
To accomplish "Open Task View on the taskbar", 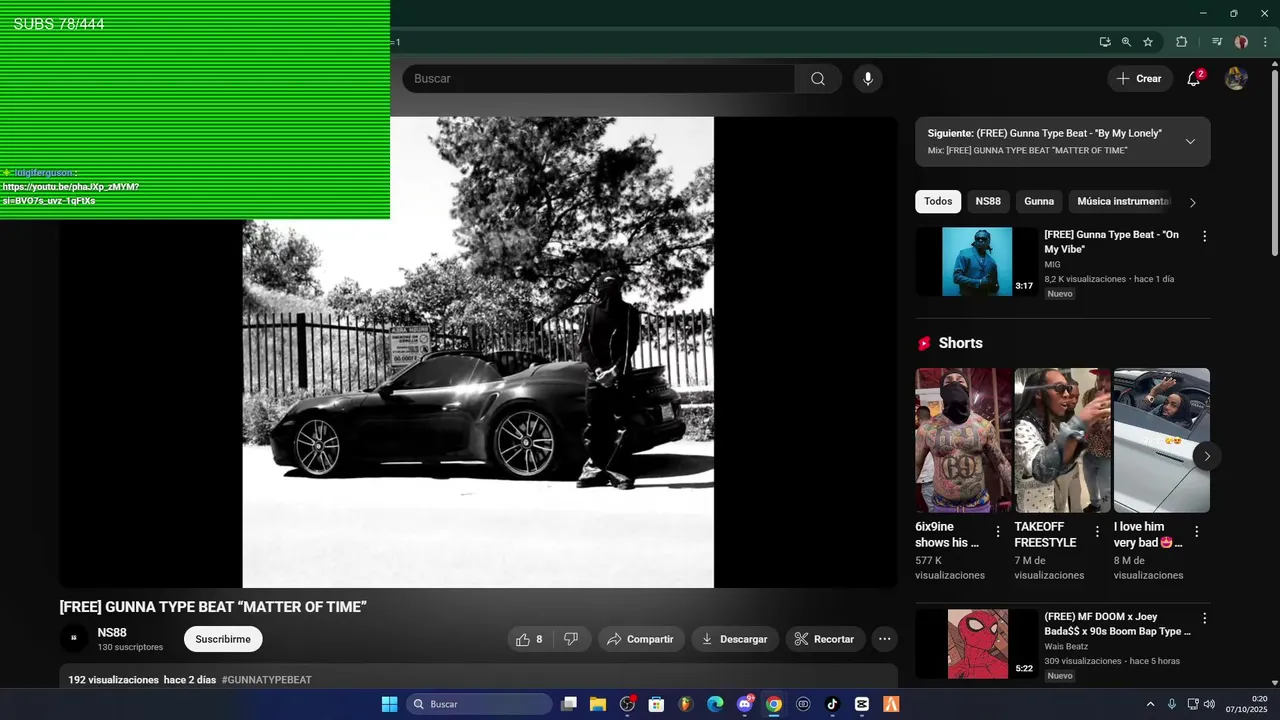I will tap(569, 704).
